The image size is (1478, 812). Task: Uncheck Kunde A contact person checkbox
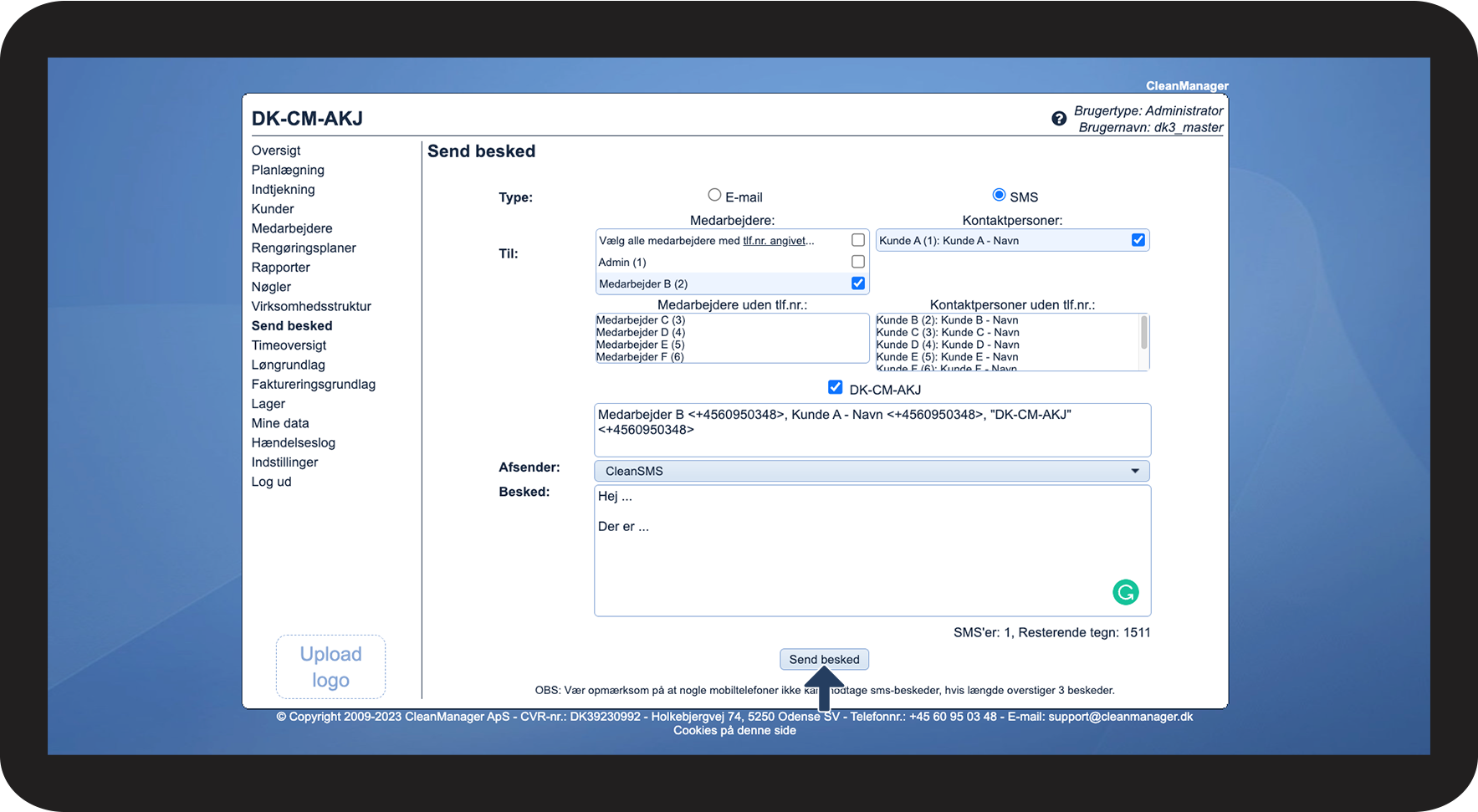tap(1138, 240)
